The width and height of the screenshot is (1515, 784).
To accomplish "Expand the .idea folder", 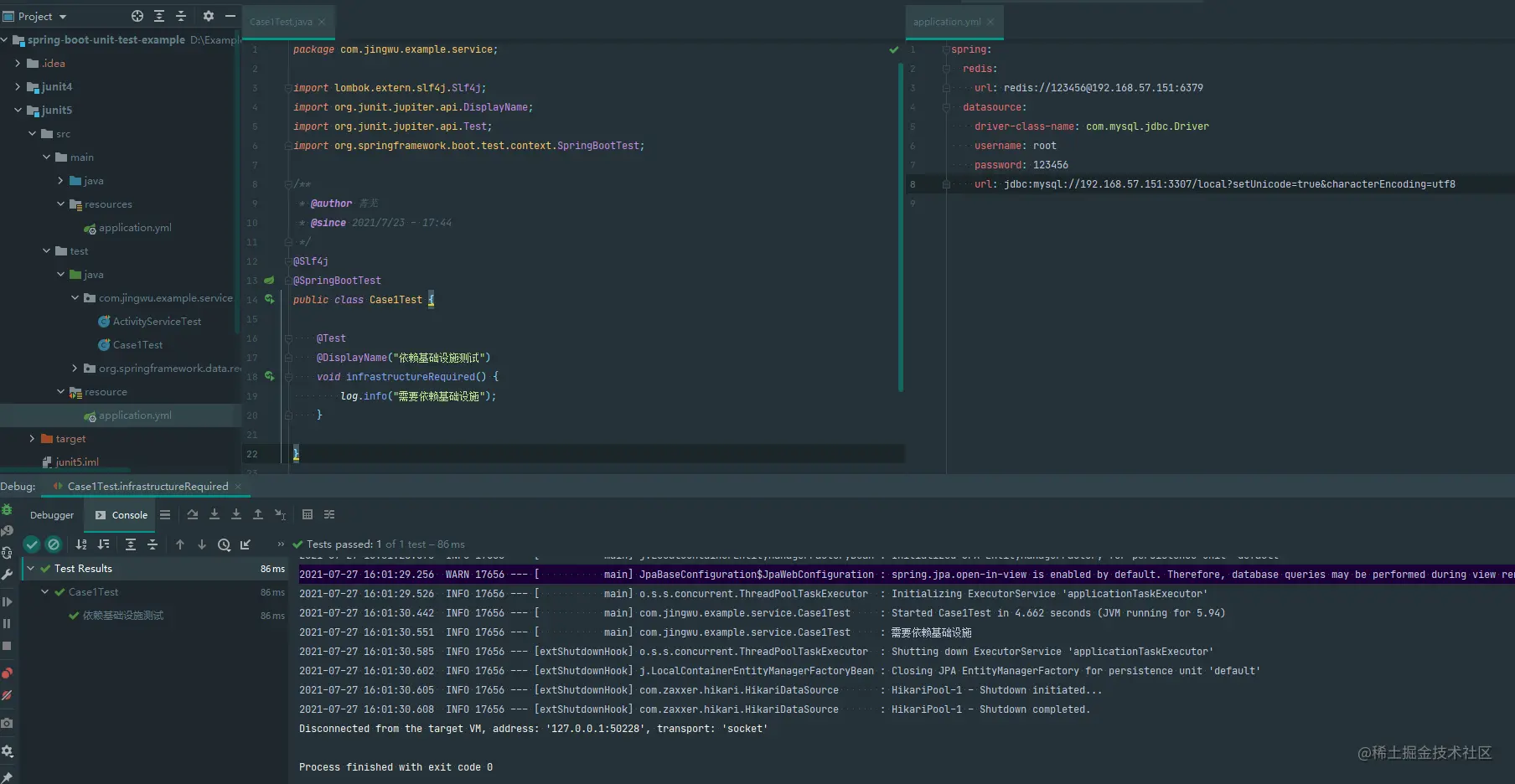I will [18, 63].
